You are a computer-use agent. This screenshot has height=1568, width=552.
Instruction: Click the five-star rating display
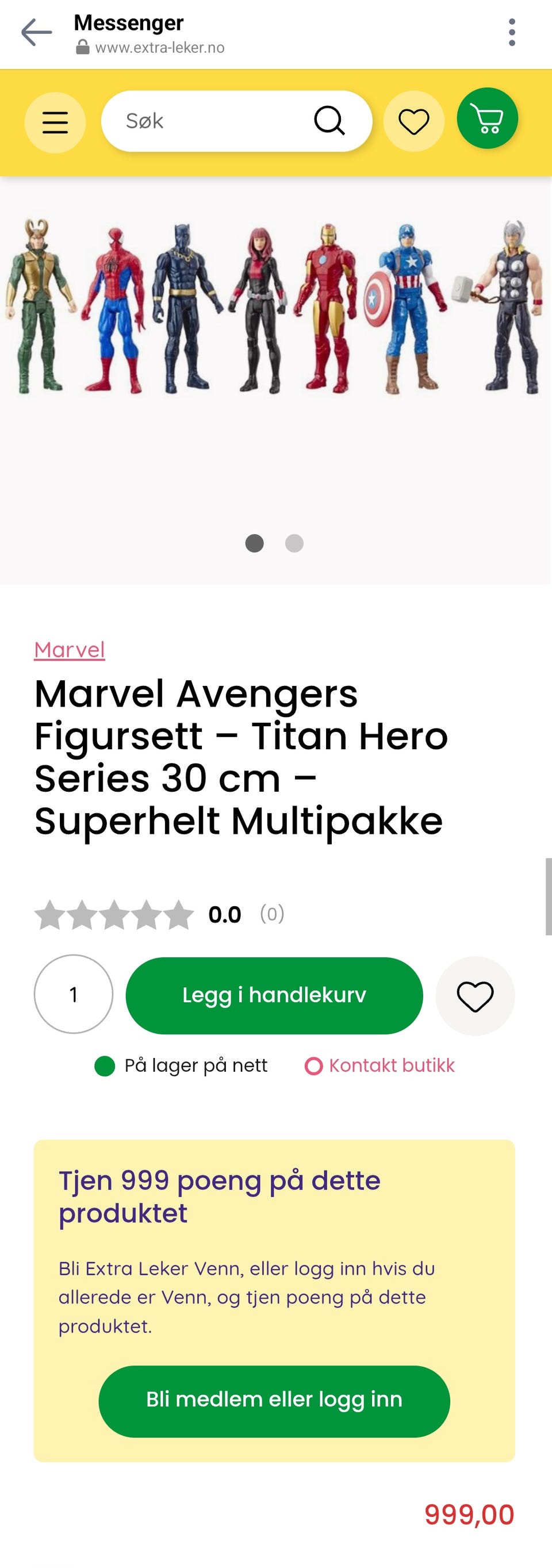point(114,914)
